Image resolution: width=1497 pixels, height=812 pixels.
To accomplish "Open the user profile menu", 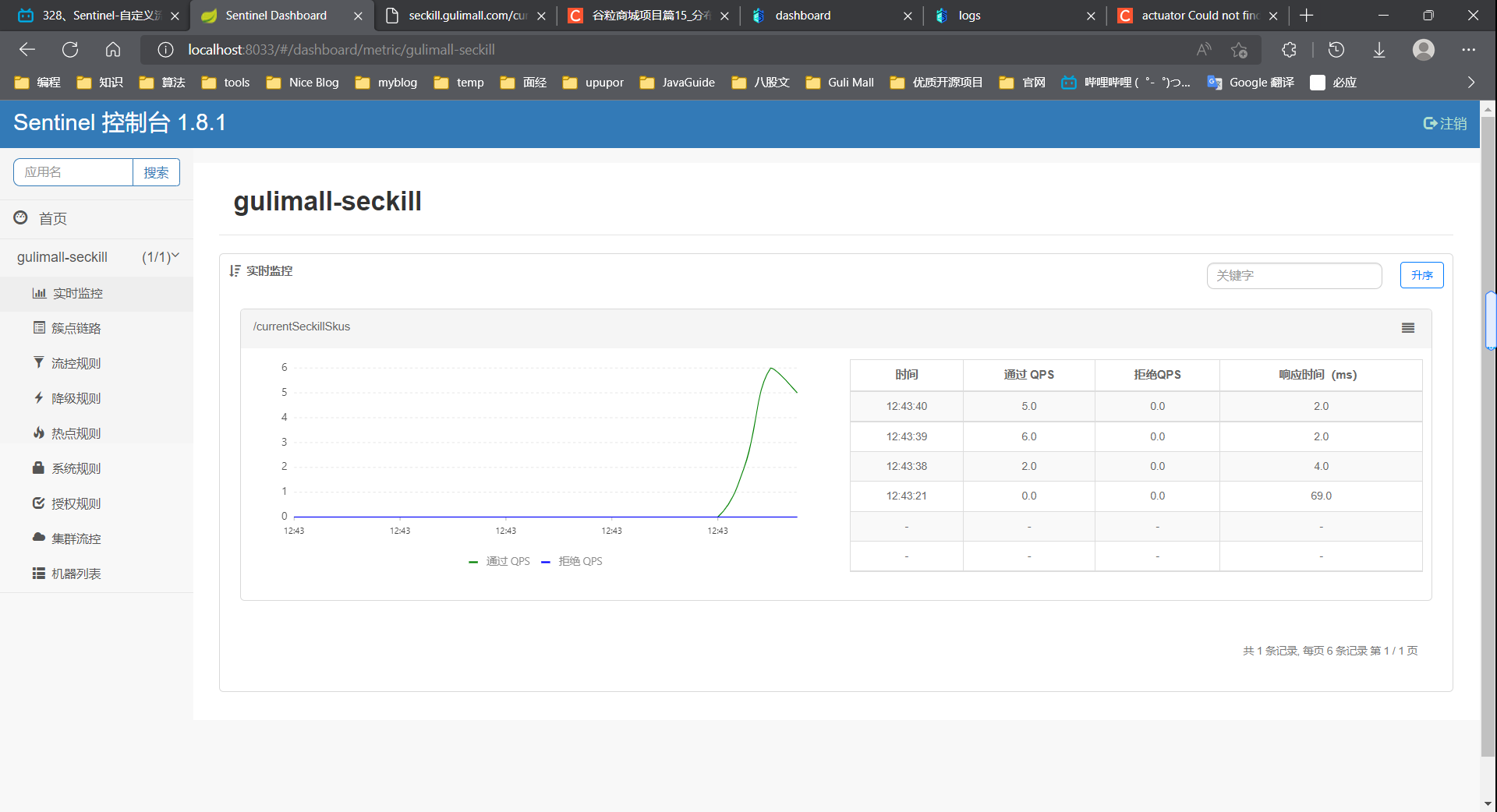I will [1424, 50].
